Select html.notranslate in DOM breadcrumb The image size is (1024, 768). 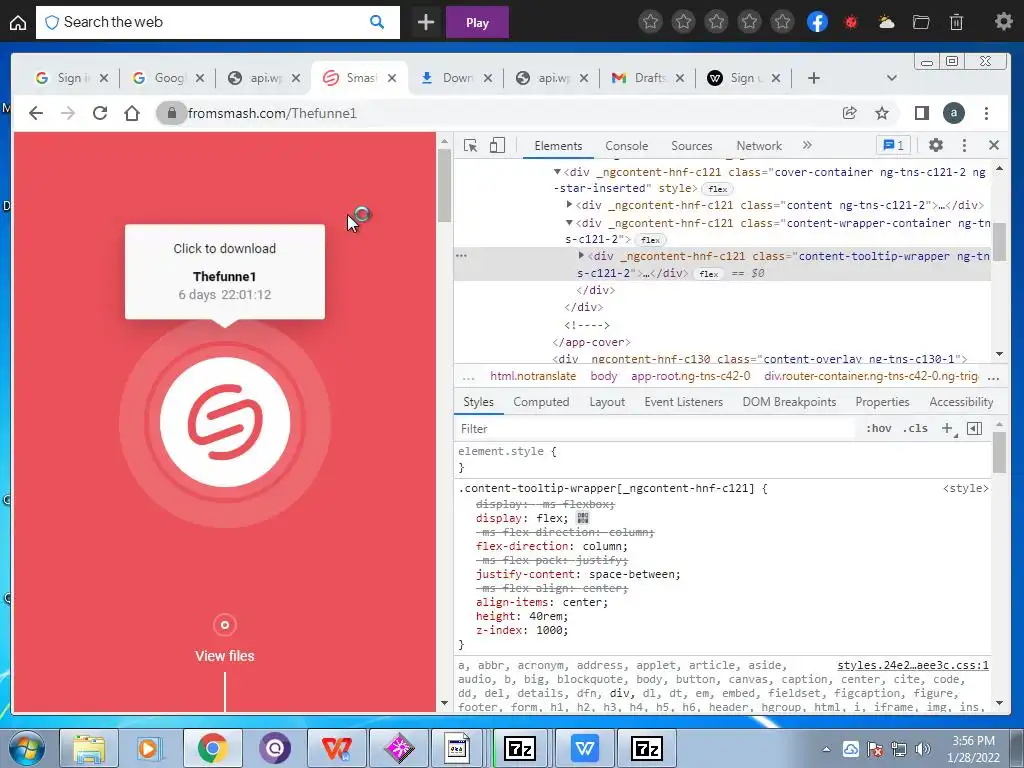point(533,376)
